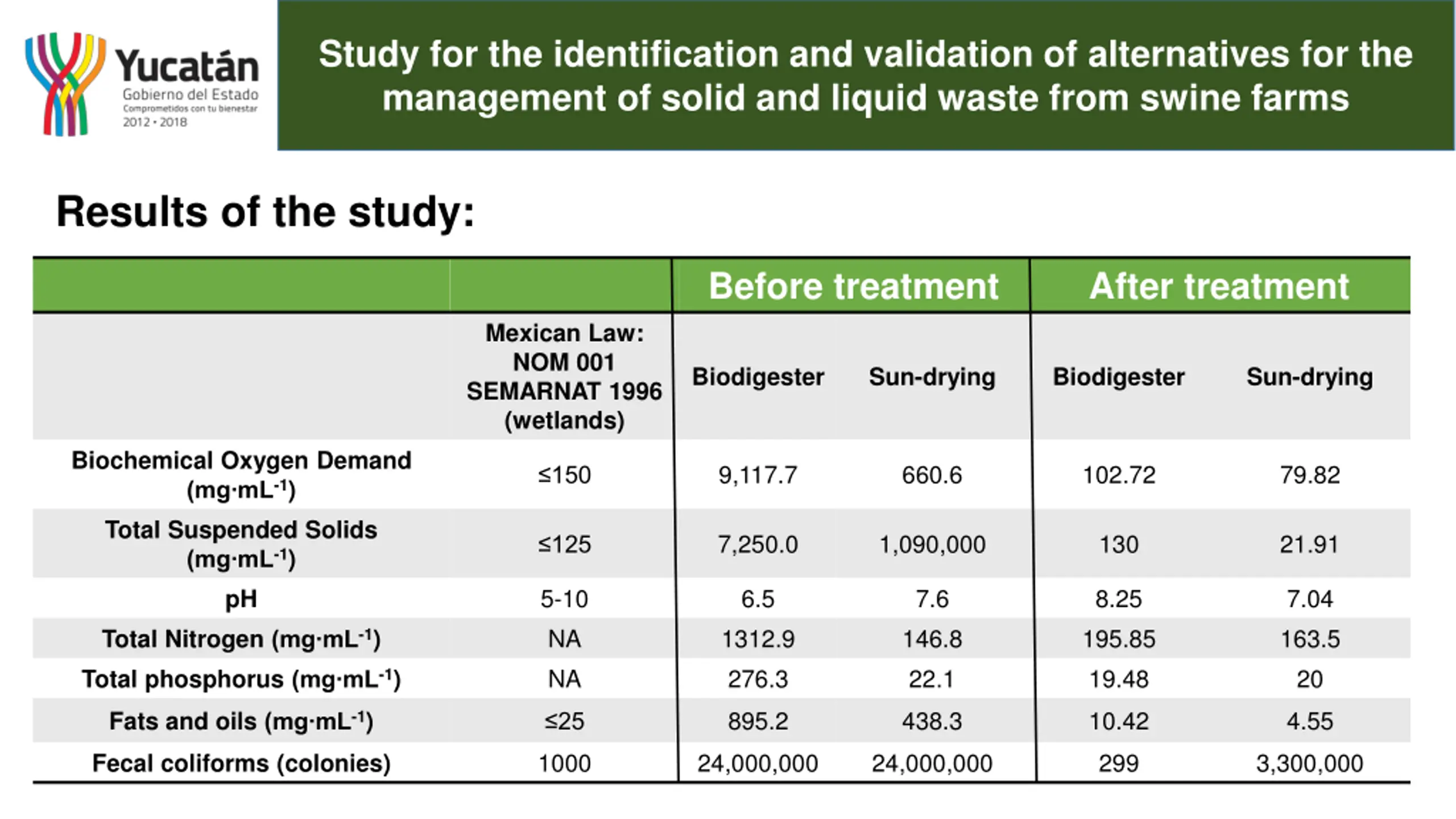Click the 'After treatment' column header

[1219, 286]
